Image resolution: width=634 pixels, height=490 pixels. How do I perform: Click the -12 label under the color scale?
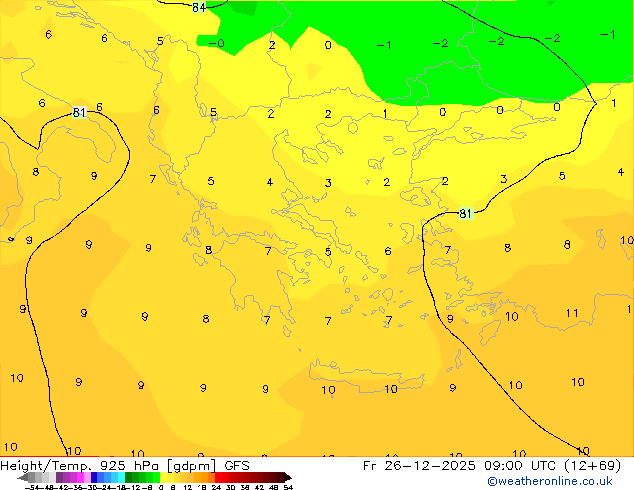pos(135,487)
